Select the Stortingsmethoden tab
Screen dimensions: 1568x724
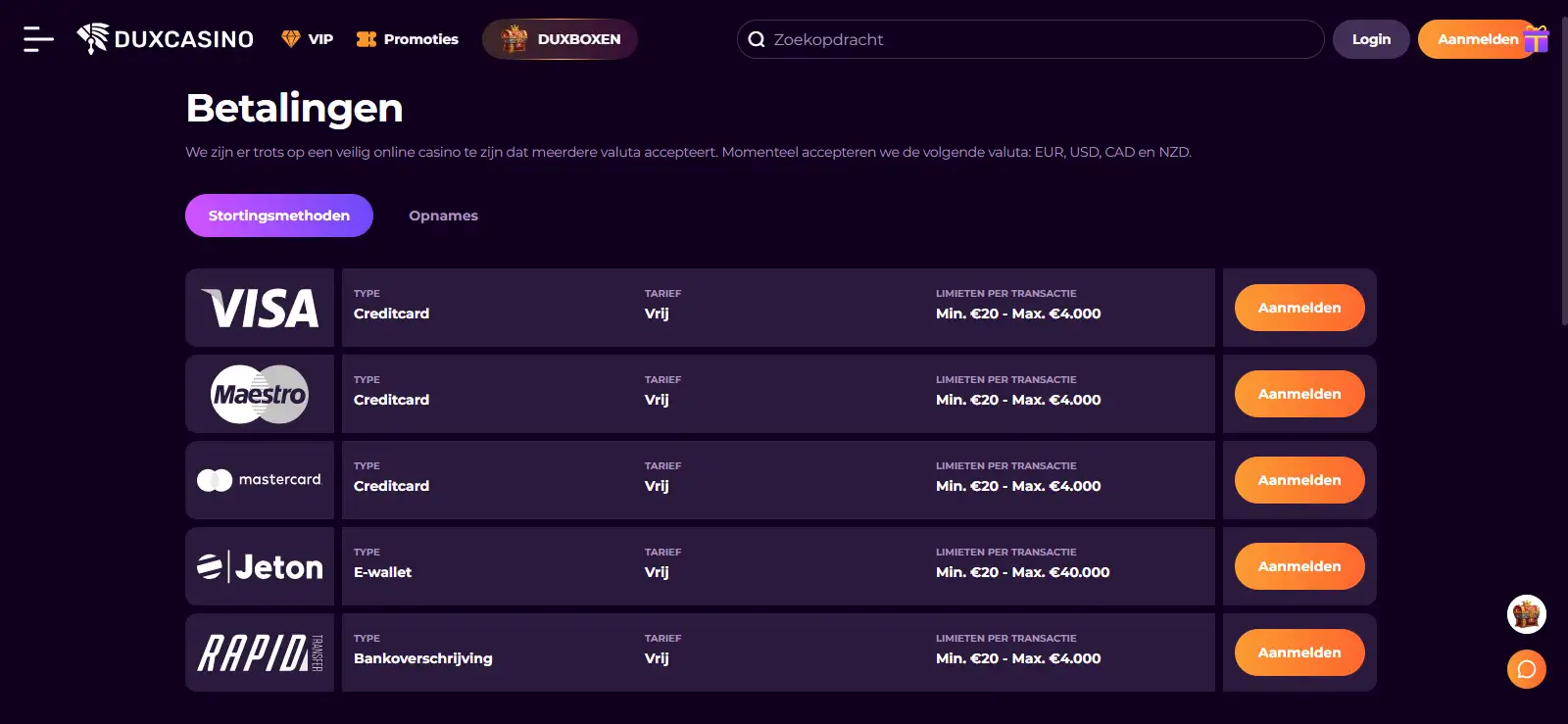[279, 216]
